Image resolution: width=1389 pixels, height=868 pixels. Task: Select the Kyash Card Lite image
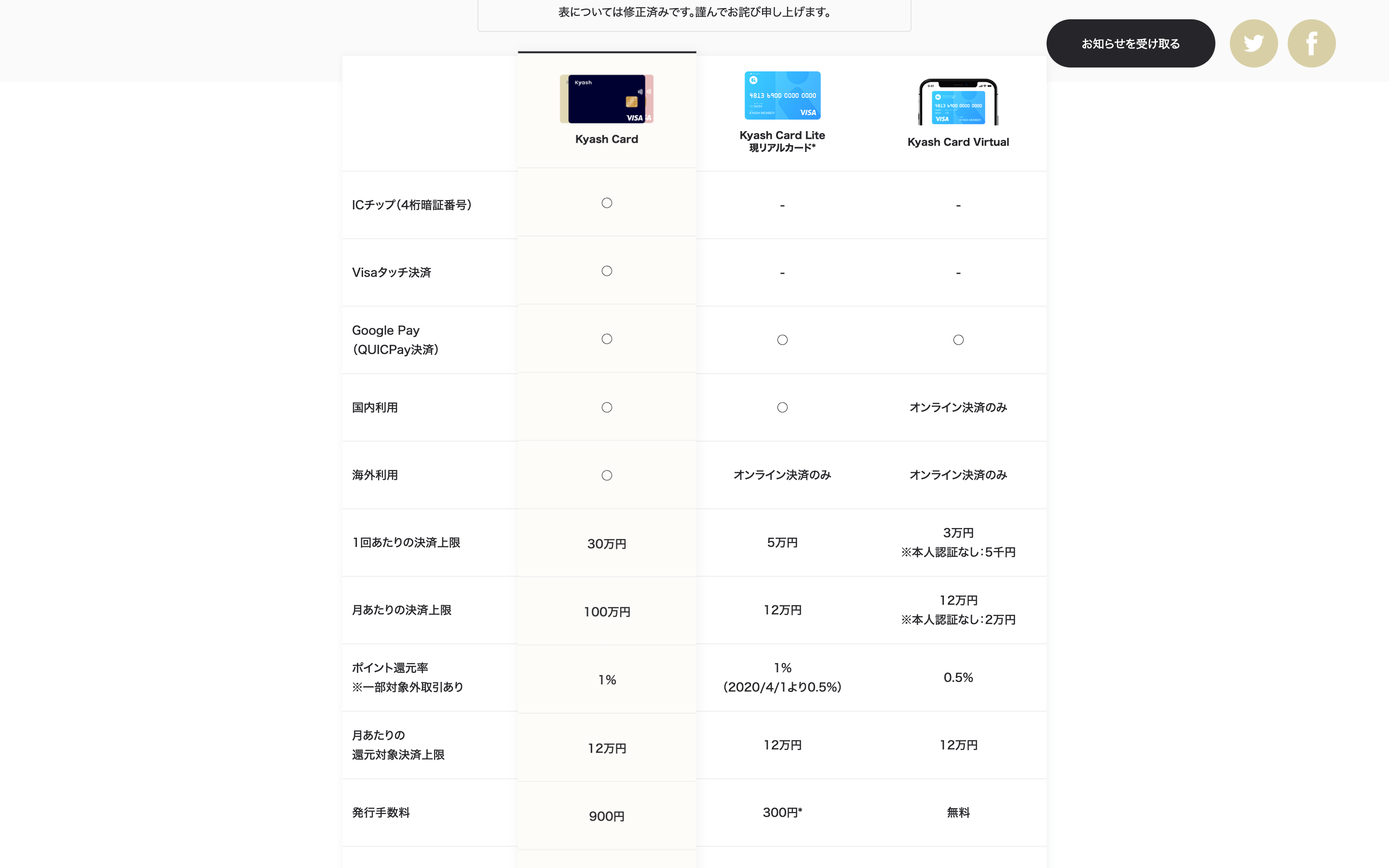(x=782, y=95)
